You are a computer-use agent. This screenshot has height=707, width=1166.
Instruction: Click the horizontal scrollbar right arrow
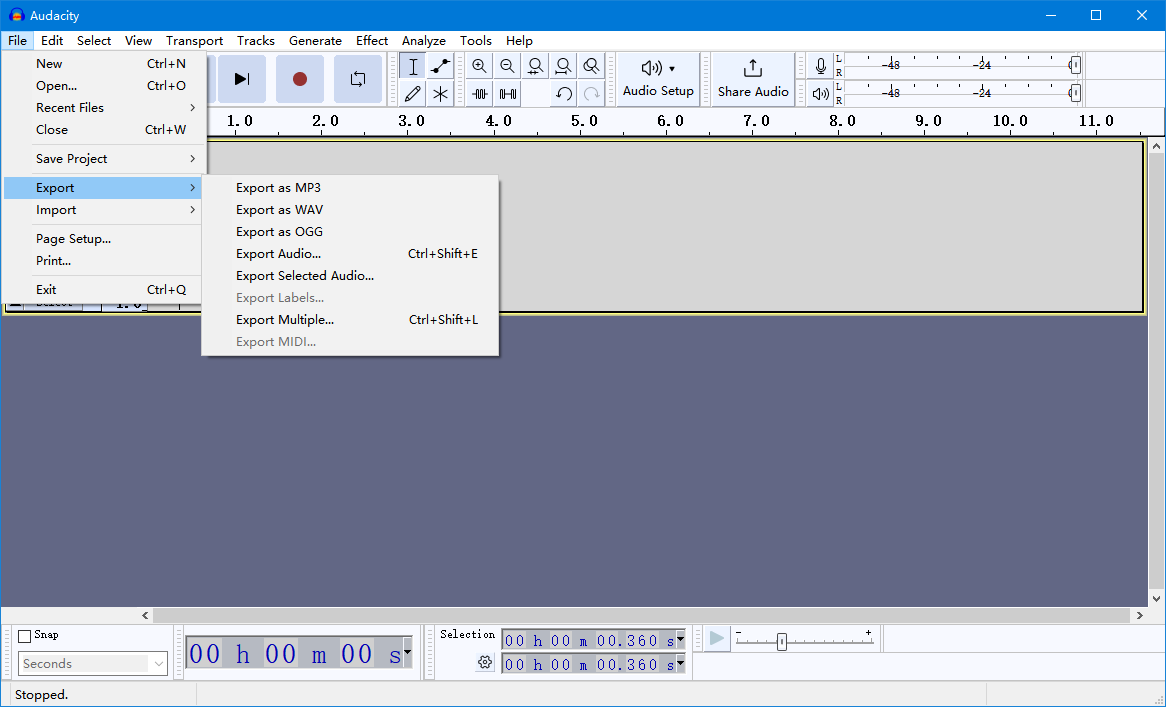1139,616
